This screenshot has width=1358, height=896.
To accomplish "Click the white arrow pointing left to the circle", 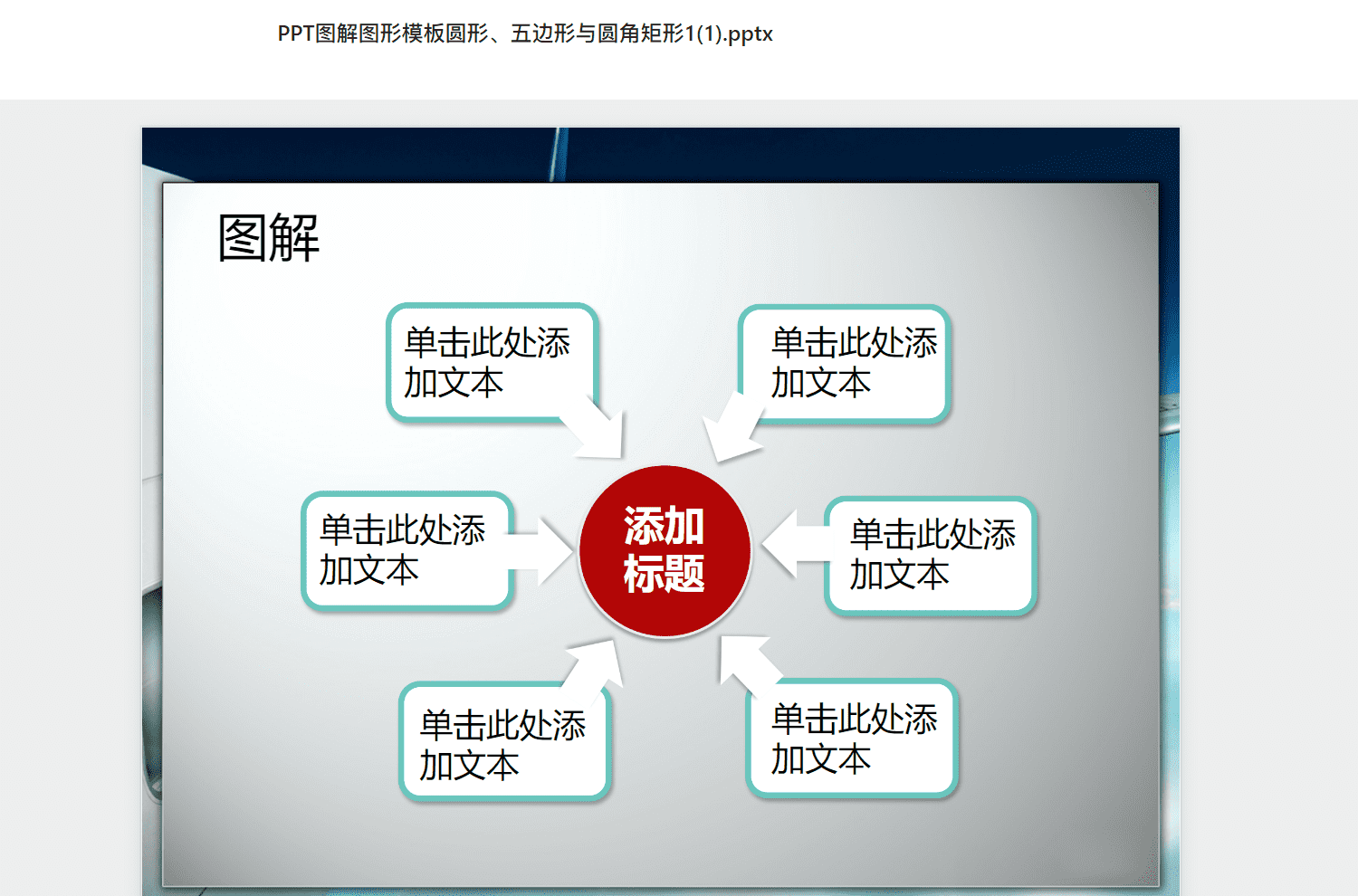I will pos(795,544).
